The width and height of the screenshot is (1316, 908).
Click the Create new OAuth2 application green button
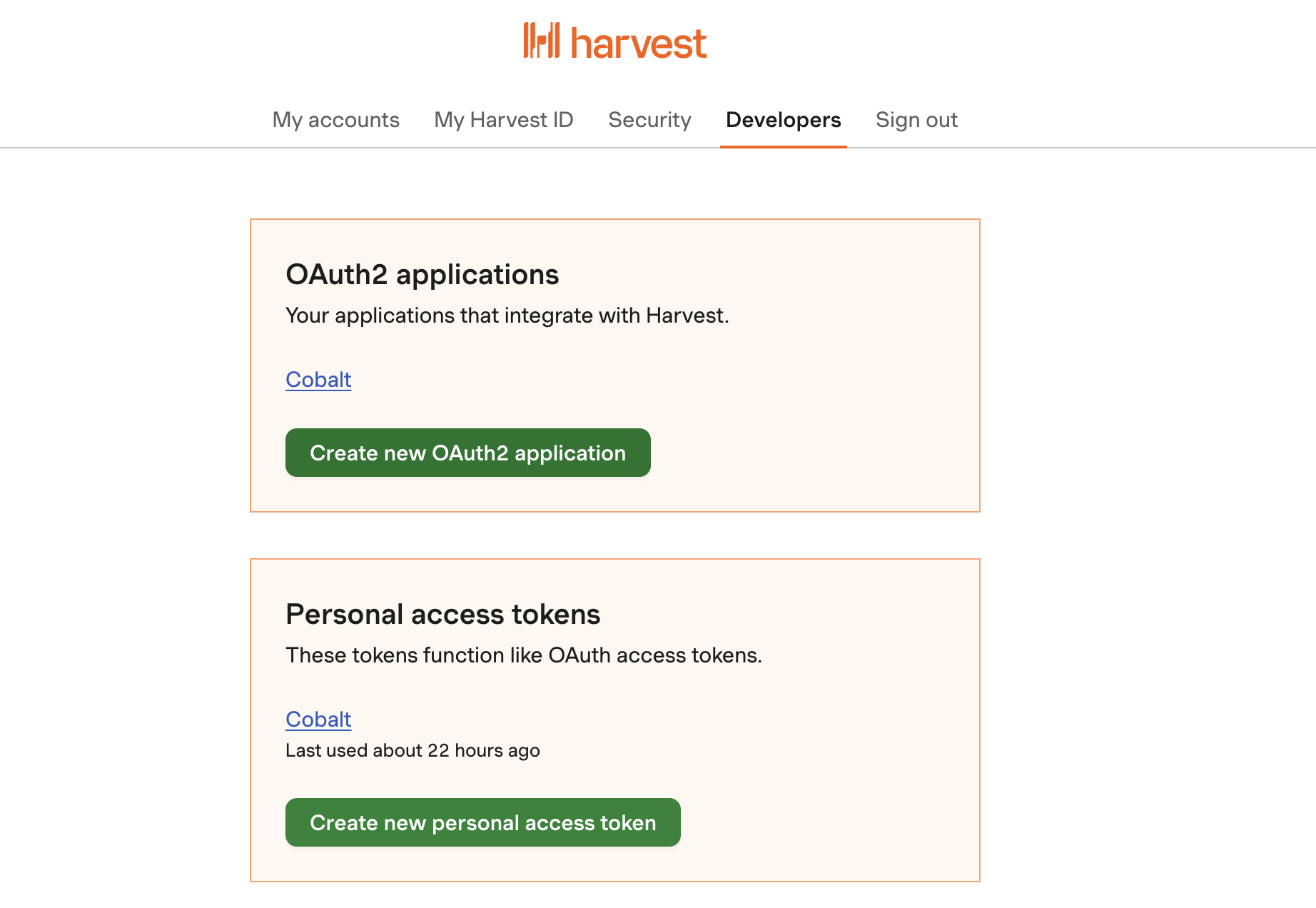(467, 452)
